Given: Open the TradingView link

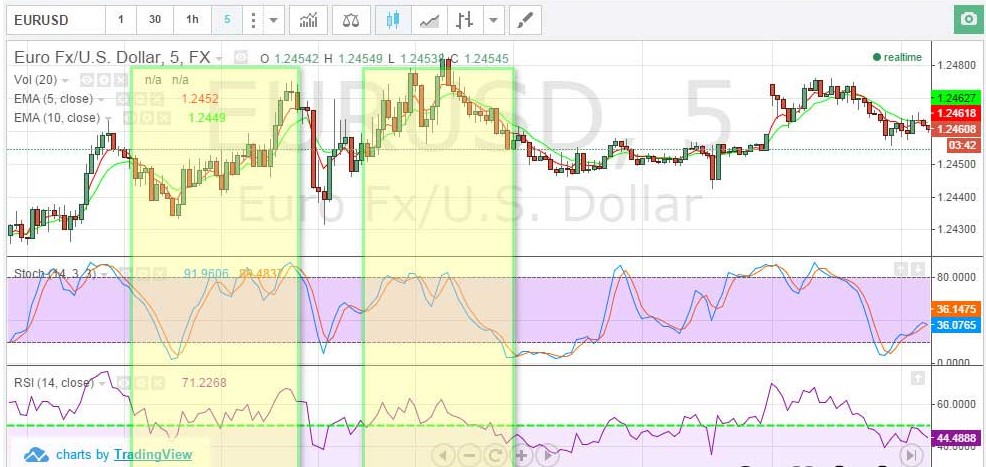Looking at the screenshot, I should point(153,454).
